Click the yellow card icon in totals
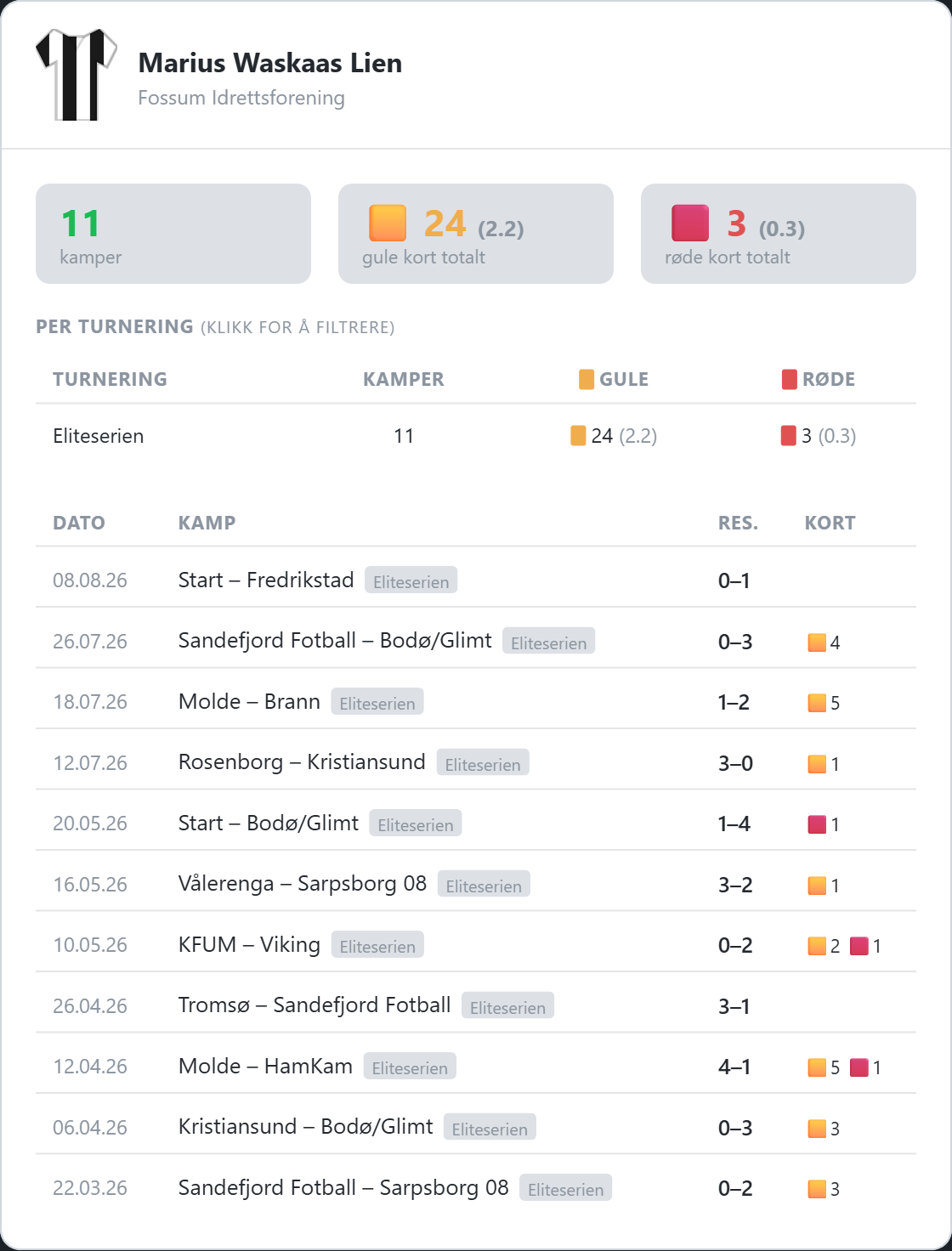This screenshot has width=952, height=1251. pos(388,224)
